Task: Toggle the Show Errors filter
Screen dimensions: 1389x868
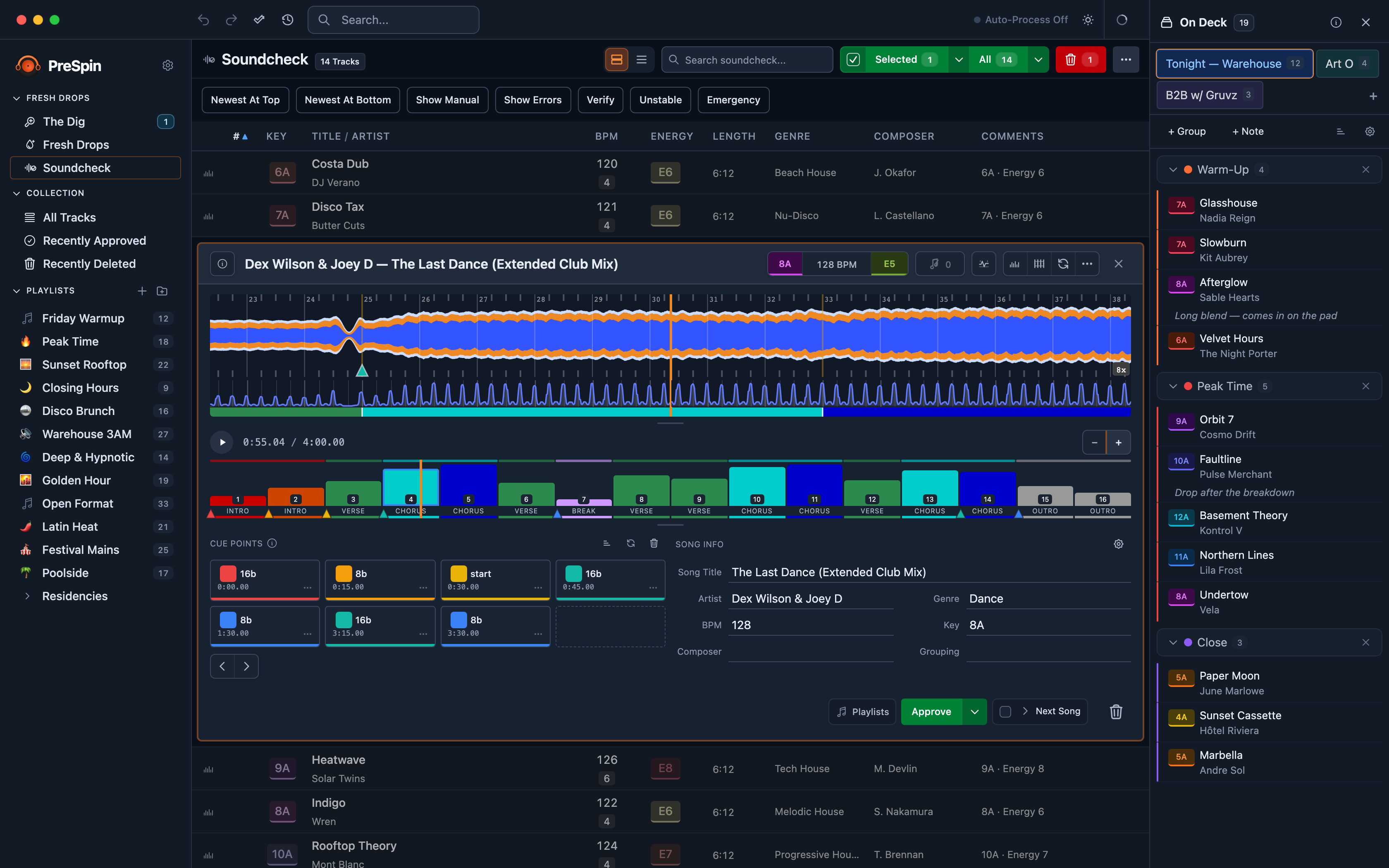Action: (532, 100)
